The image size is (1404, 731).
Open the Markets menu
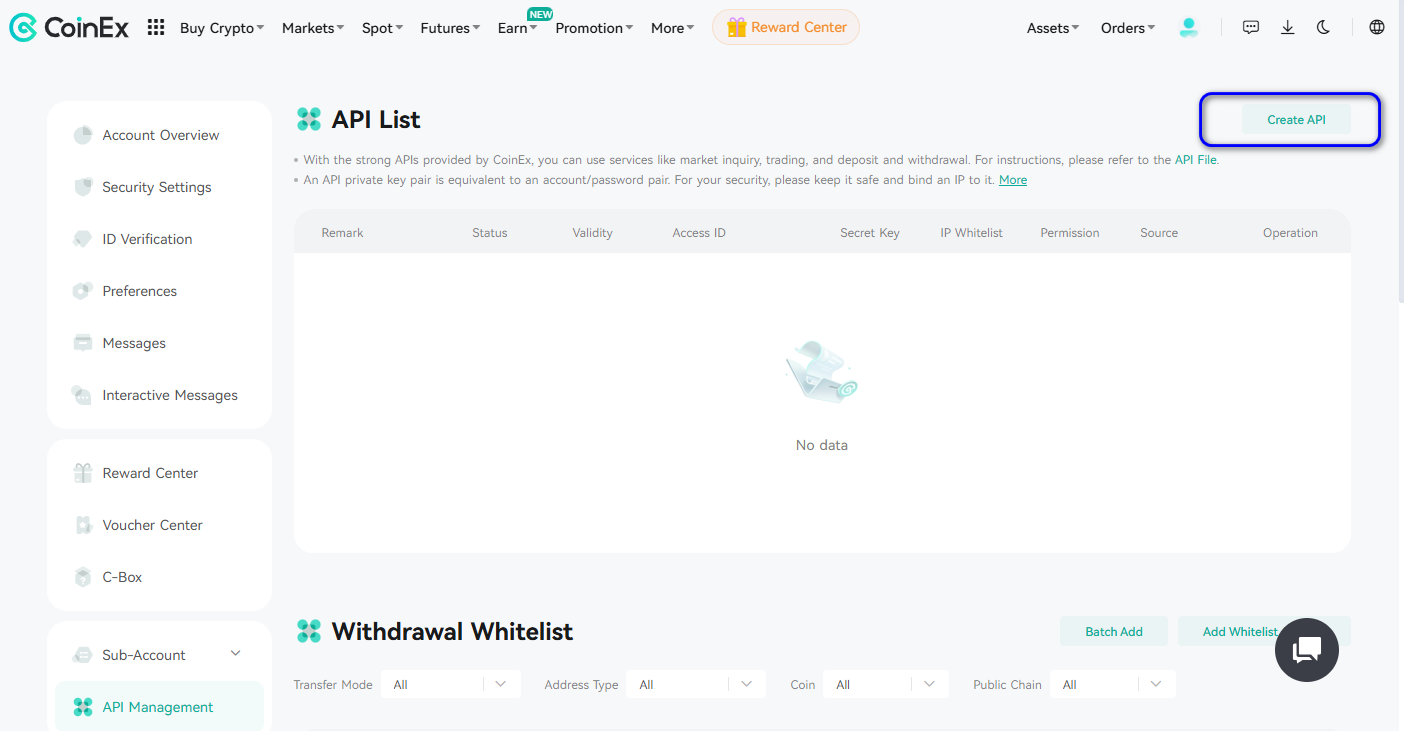312,28
